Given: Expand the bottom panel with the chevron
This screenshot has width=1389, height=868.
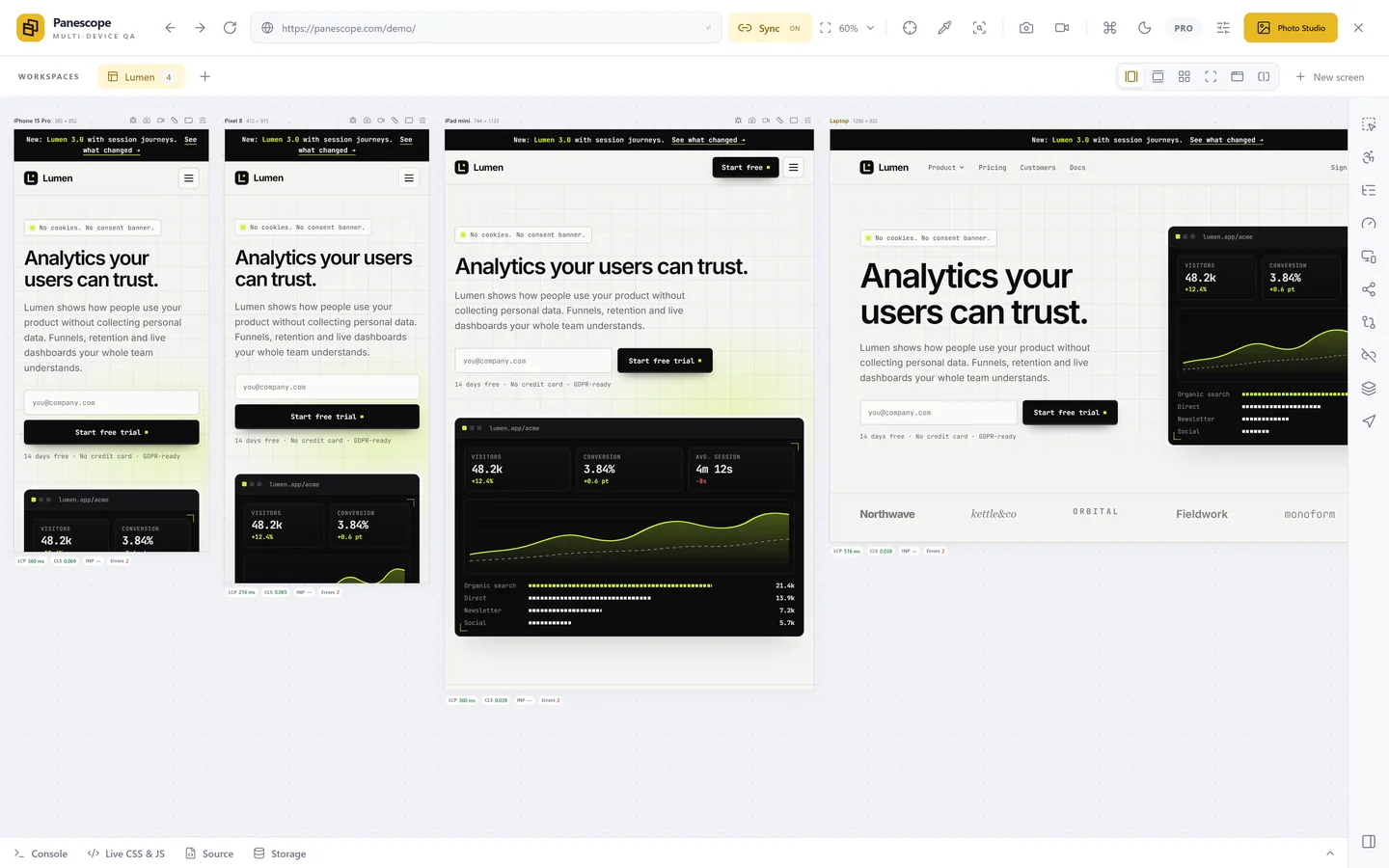Looking at the screenshot, I should click(x=1330, y=854).
